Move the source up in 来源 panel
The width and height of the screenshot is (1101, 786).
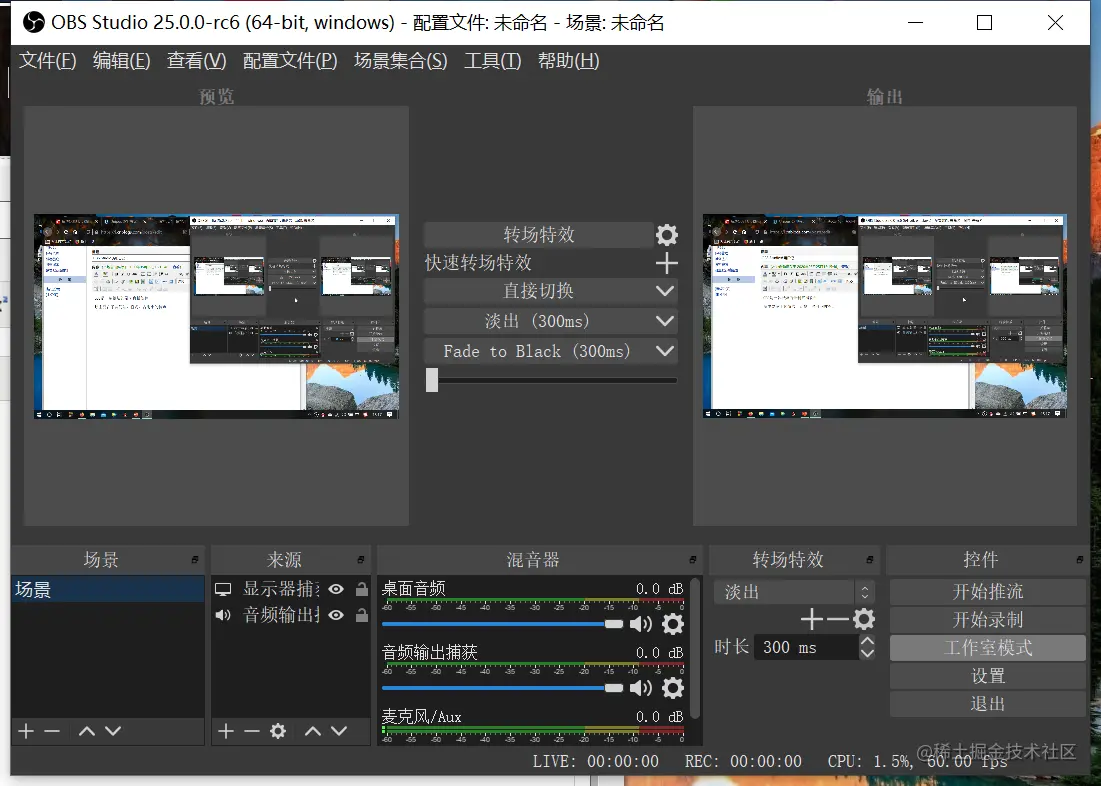[x=313, y=731]
